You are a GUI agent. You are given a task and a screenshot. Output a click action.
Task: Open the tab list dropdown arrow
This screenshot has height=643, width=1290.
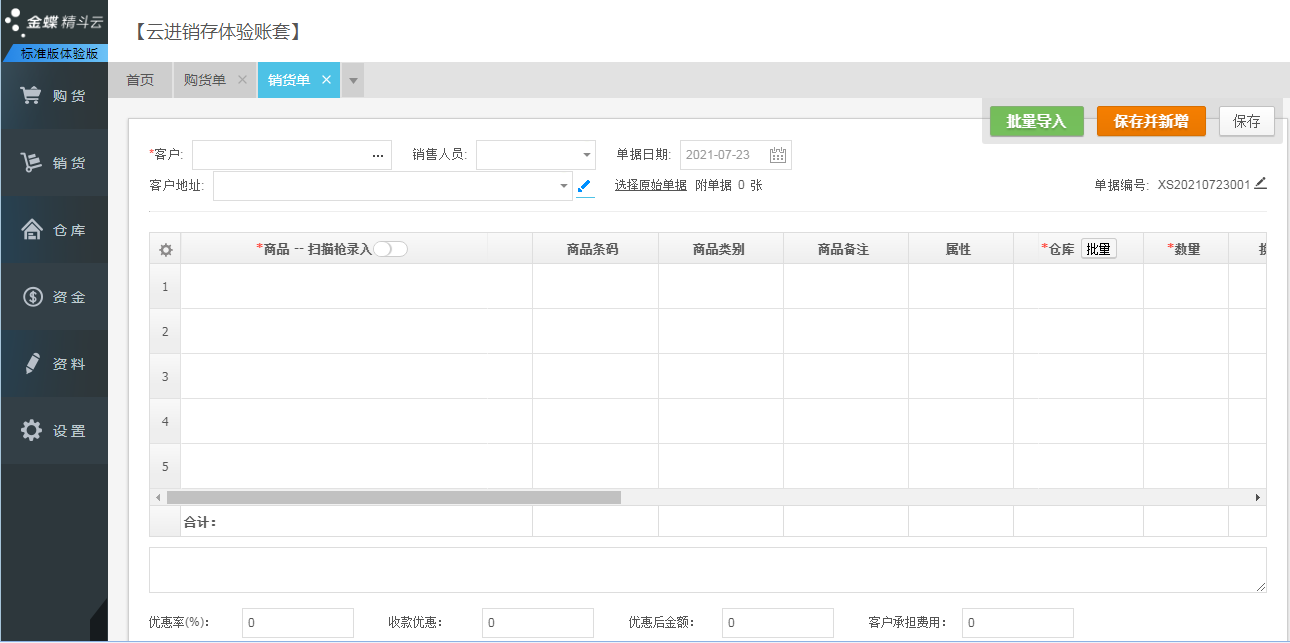pos(353,81)
